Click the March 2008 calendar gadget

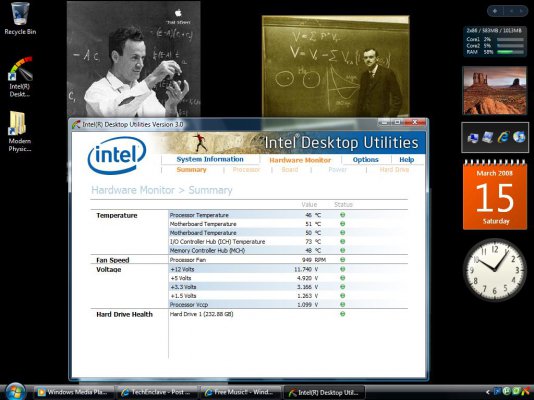(494, 195)
